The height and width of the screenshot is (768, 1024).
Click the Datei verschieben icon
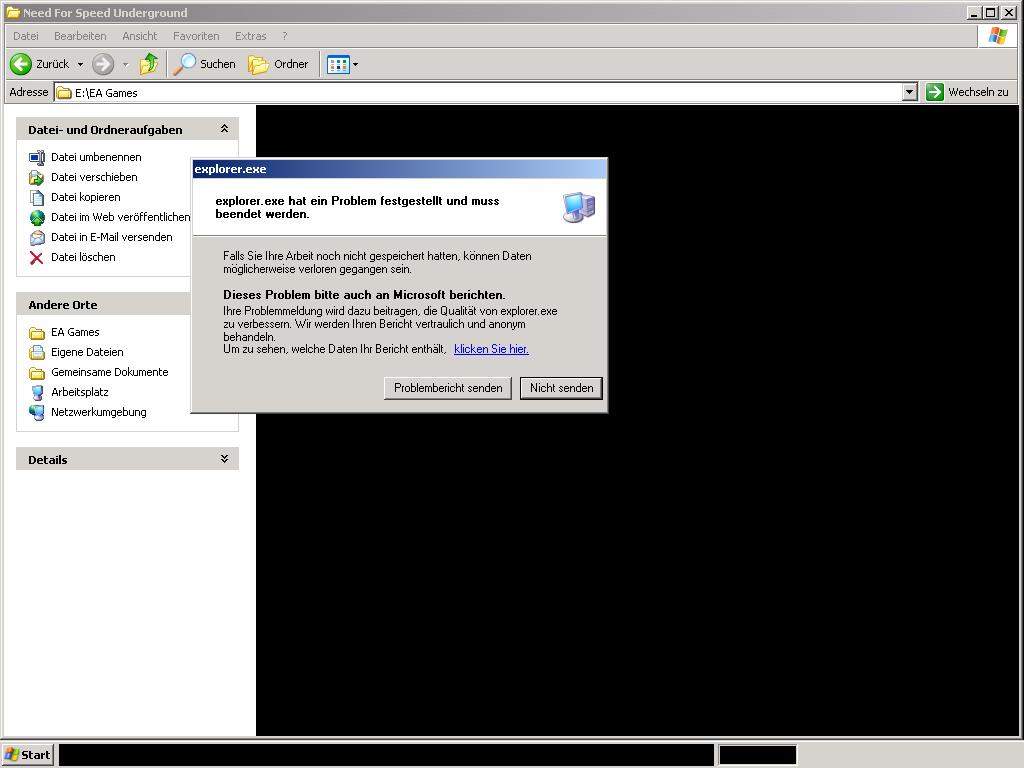[37, 177]
